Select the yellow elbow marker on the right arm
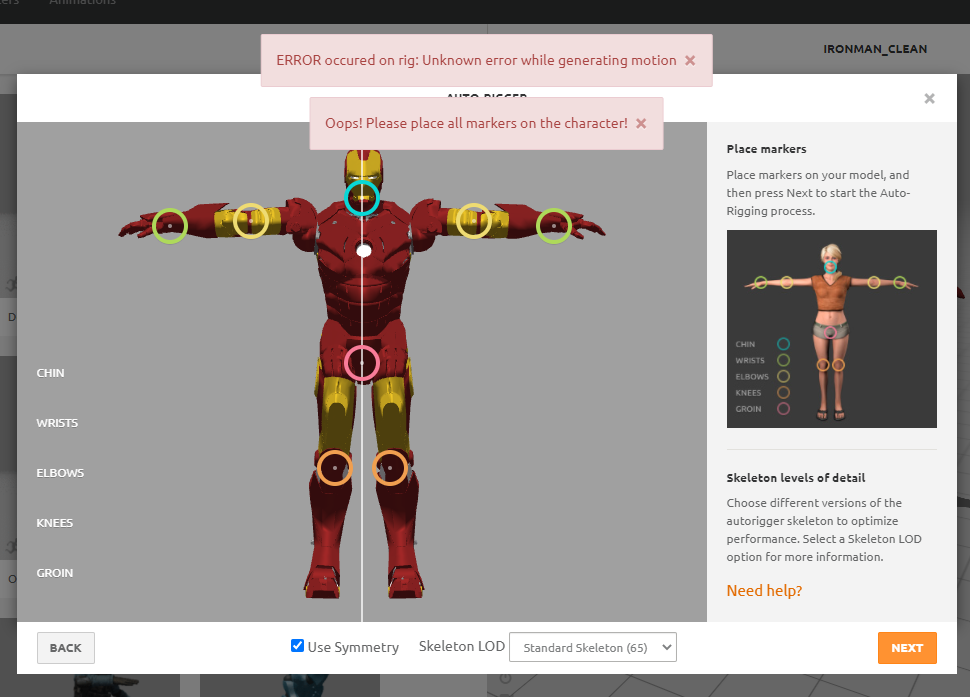 click(x=474, y=221)
